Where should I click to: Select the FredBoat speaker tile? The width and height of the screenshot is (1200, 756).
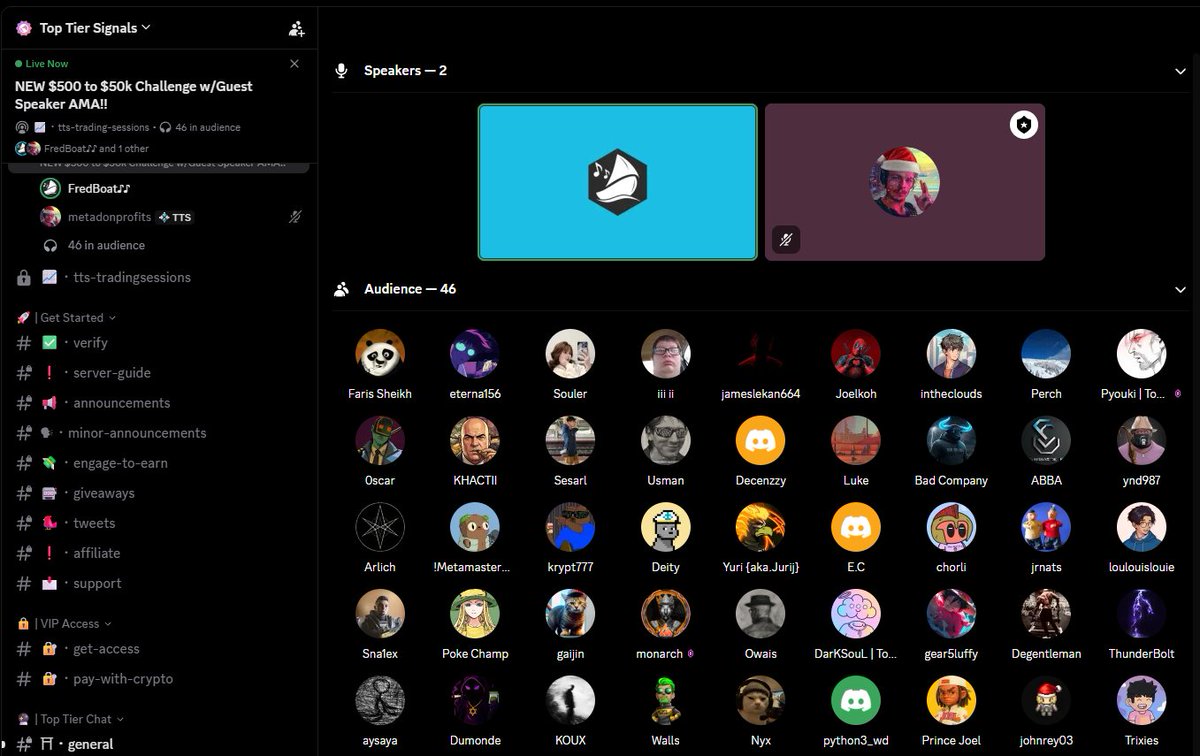point(617,182)
